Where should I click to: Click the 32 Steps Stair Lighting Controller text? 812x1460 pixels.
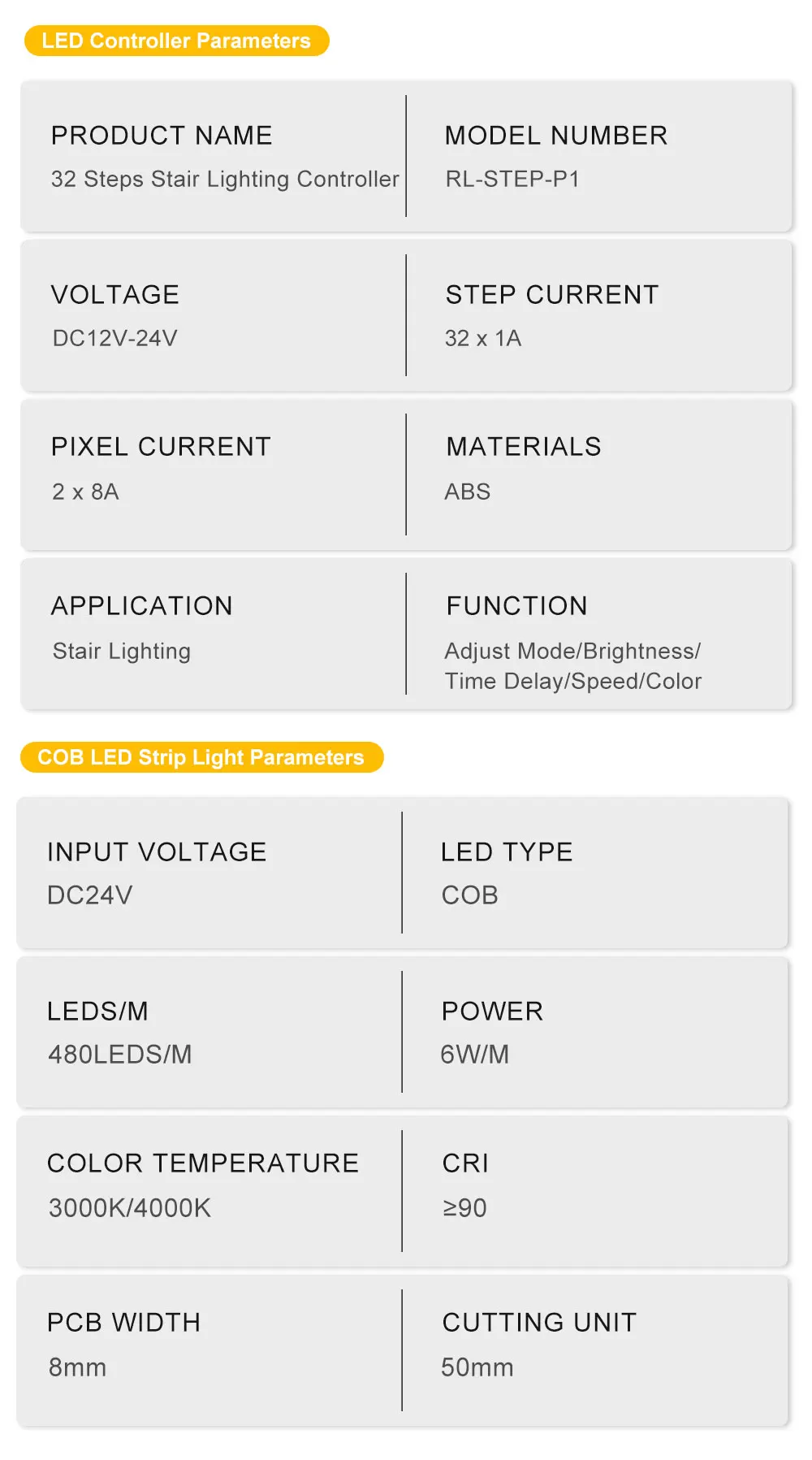click(x=225, y=179)
